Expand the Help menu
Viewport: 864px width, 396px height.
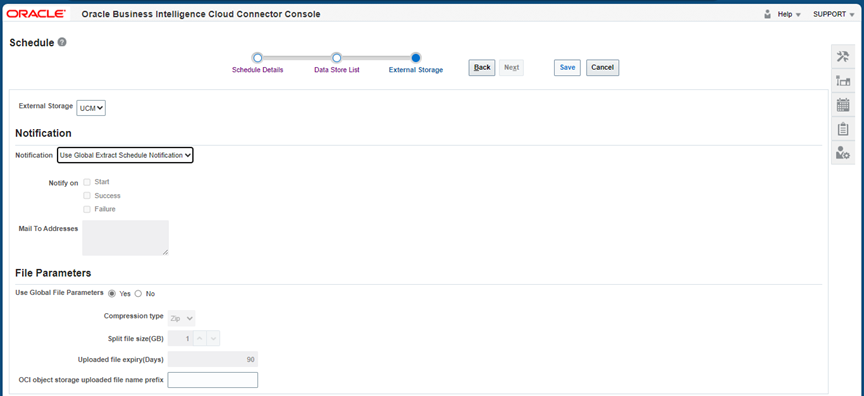(x=789, y=14)
